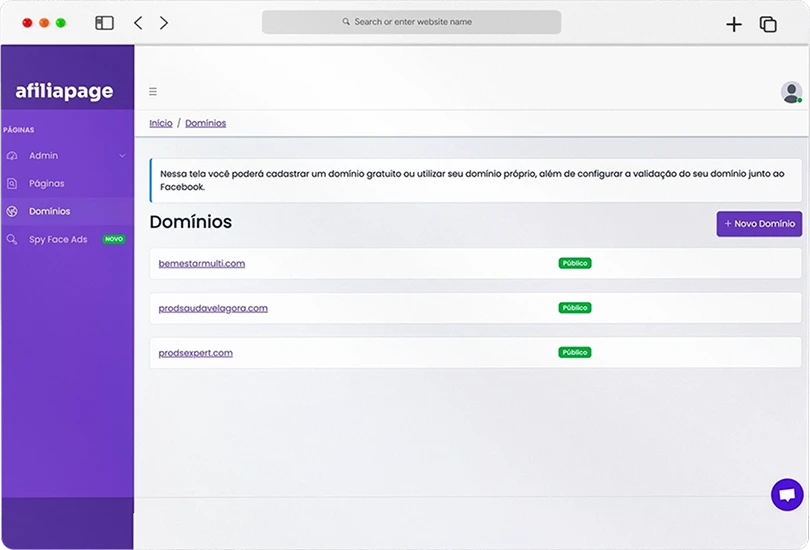Go back in browser history
The height and width of the screenshot is (550, 810).
coord(138,23)
